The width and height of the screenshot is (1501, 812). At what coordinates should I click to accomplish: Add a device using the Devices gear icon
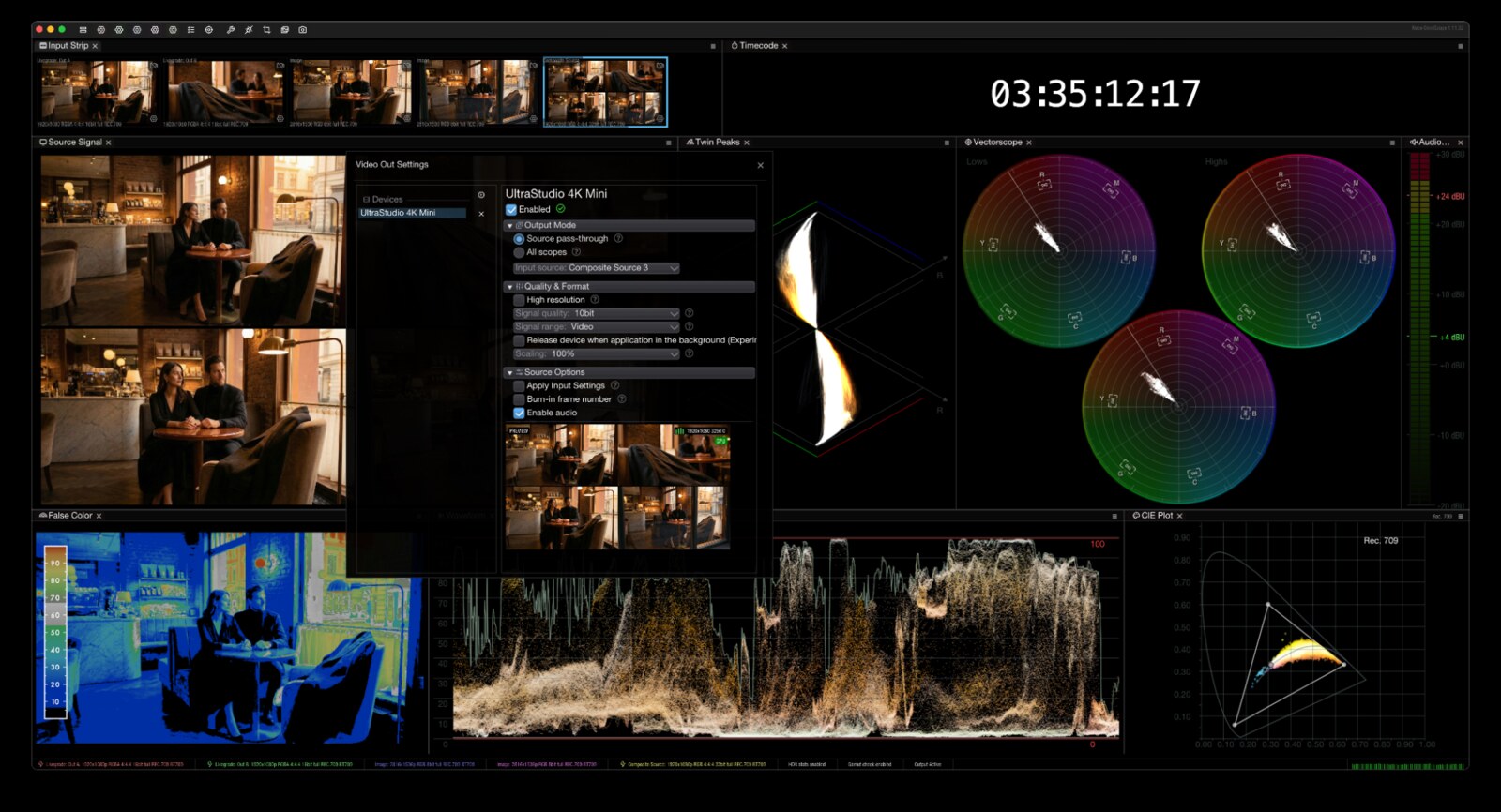coord(481,195)
